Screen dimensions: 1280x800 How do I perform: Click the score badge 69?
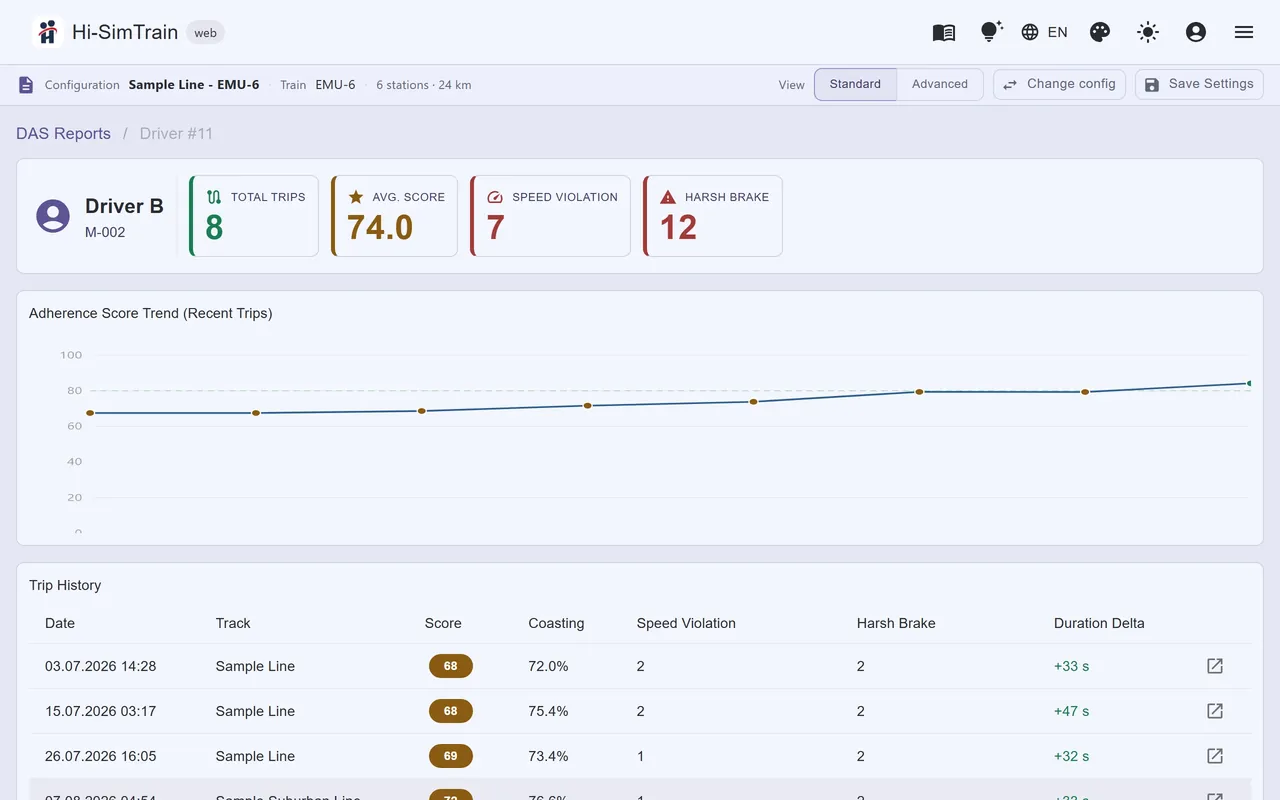coord(451,756)
